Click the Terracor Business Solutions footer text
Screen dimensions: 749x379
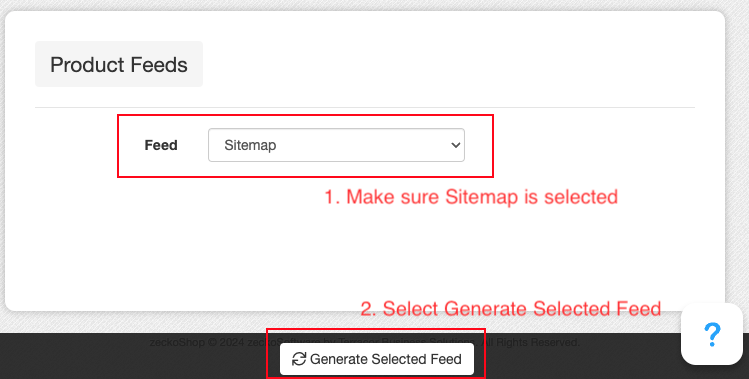coord(406,340)
